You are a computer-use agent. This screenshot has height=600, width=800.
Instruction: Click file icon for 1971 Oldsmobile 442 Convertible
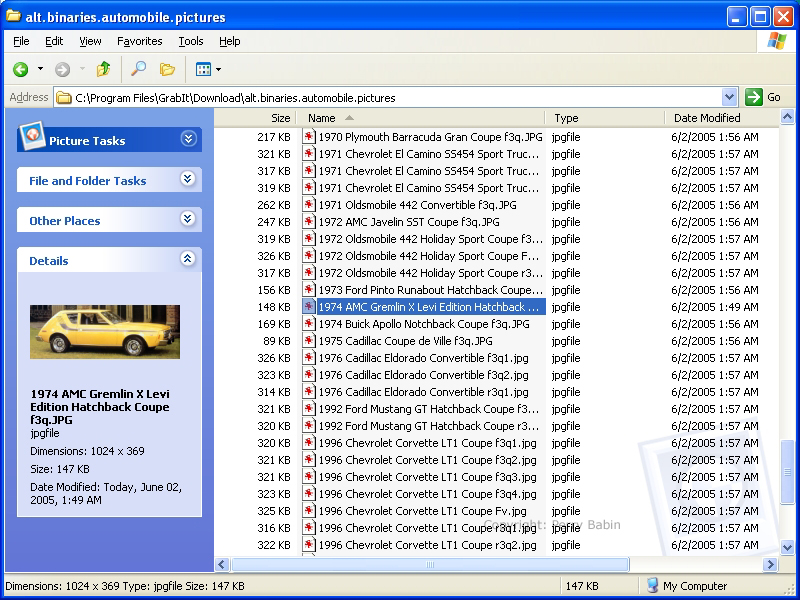tap(308, 205)
